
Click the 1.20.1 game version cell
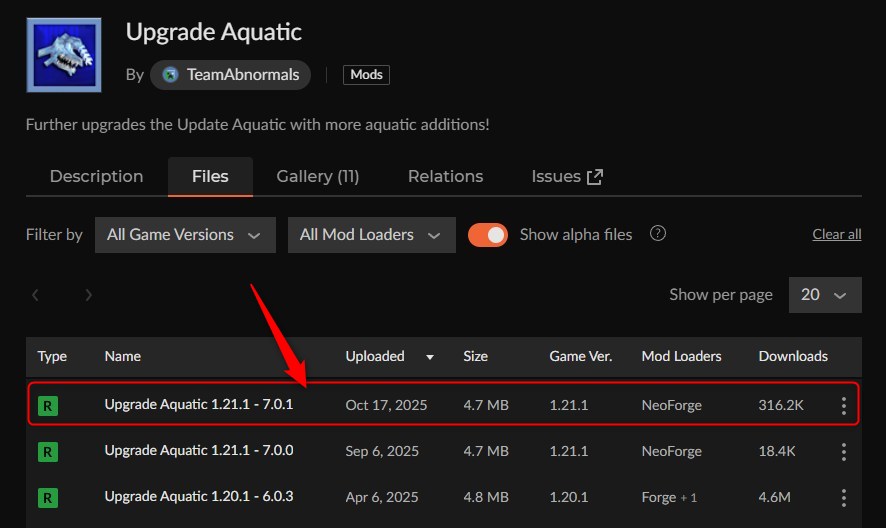click(x=568, y=497)
